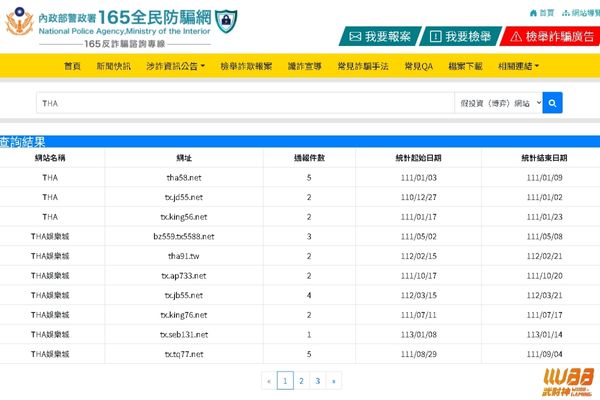The width and height of the screenshot is (600, 400).
Task: Click the end date 113/01/14
Action: 545,335
